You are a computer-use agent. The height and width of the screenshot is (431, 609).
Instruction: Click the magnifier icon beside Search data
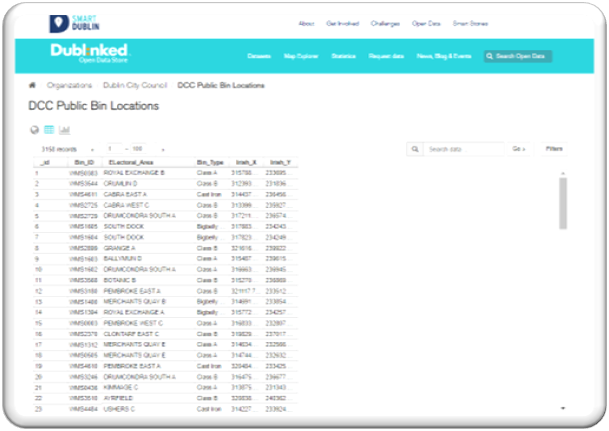click(x=416, y=149)
